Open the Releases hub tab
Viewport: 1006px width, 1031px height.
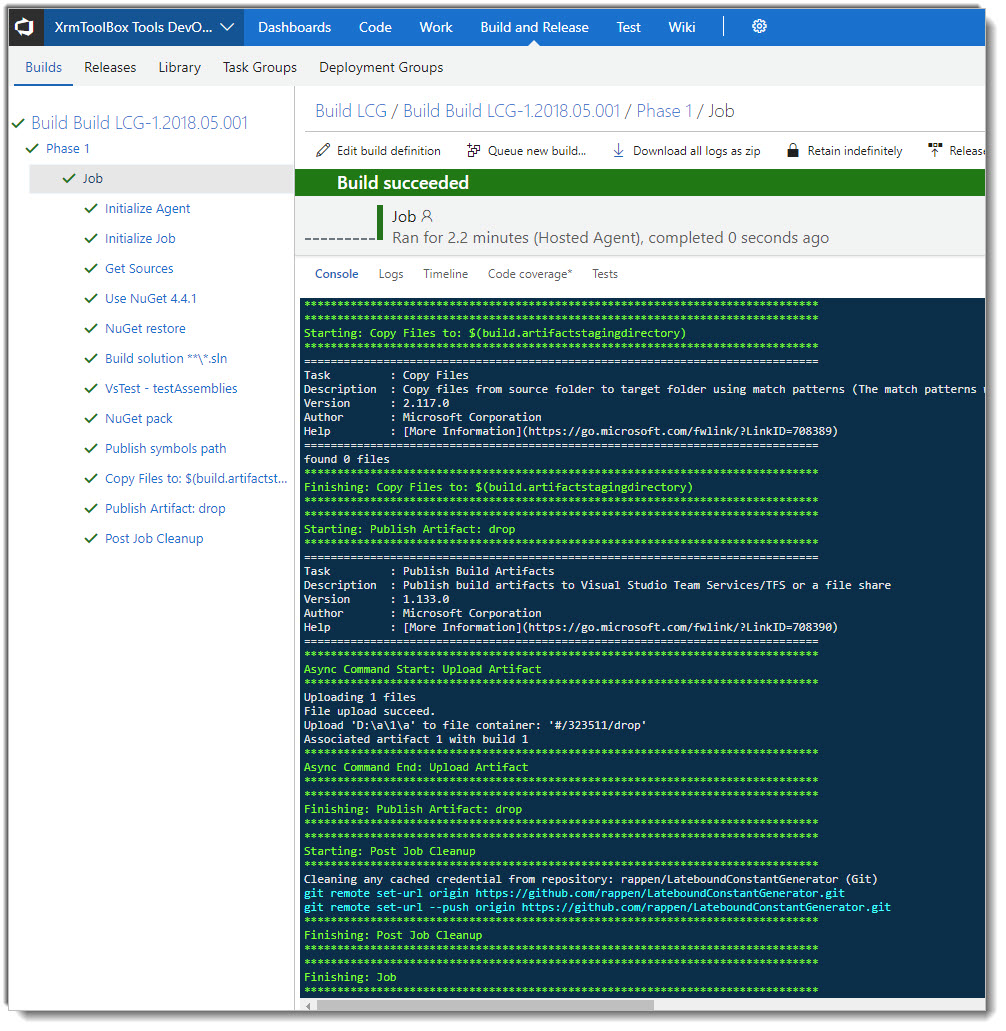coord(110,68)
